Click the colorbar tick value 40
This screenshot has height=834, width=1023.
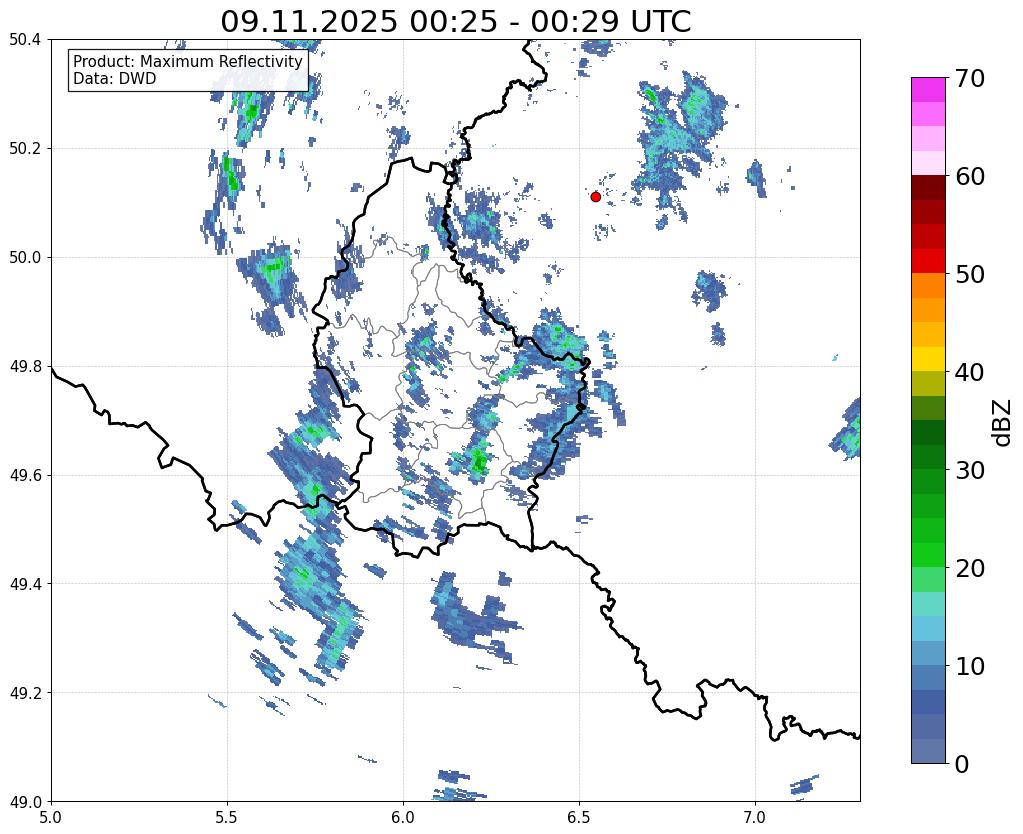[x=969, y=372]
